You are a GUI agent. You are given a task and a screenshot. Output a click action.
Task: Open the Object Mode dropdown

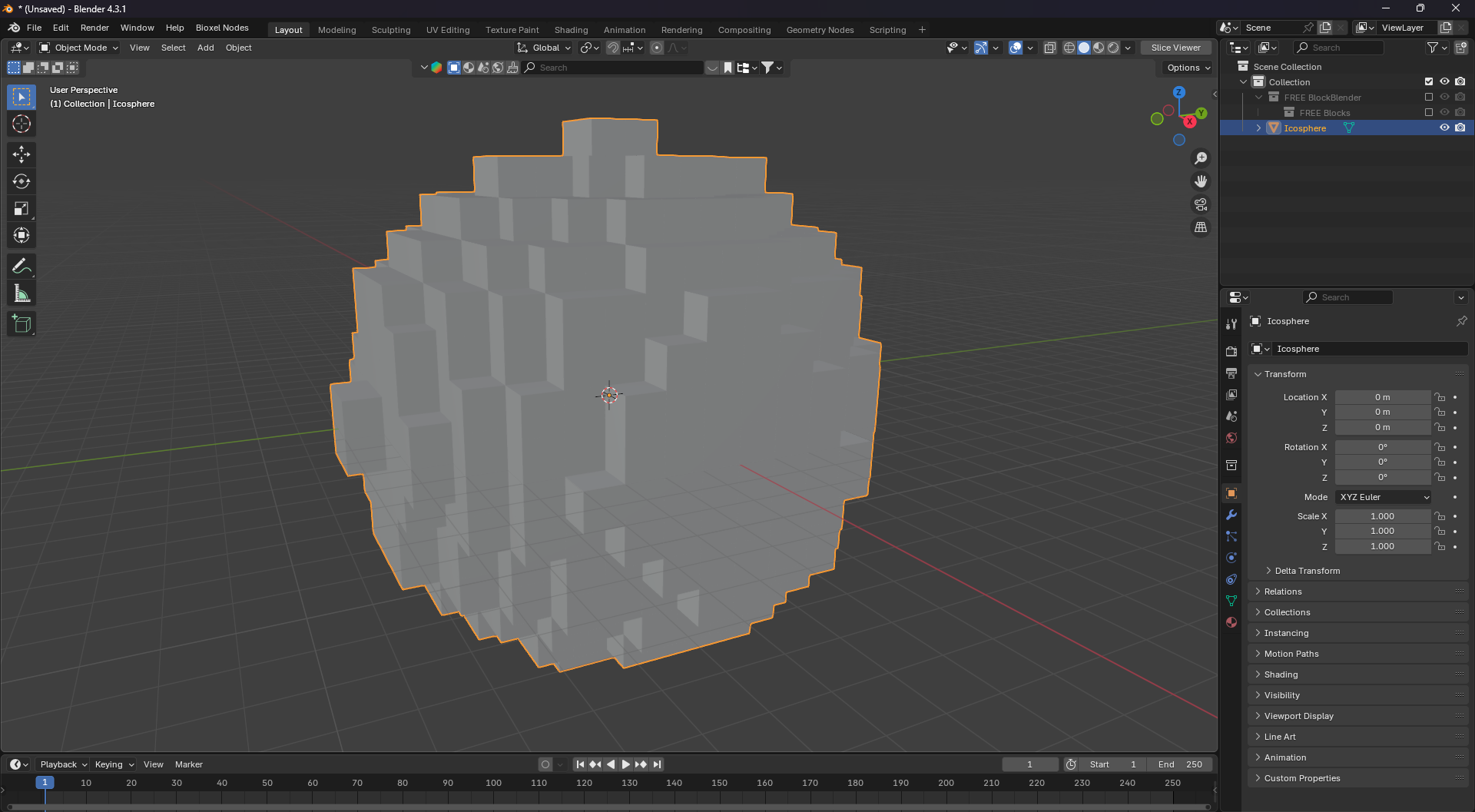[x=79, y=48]
